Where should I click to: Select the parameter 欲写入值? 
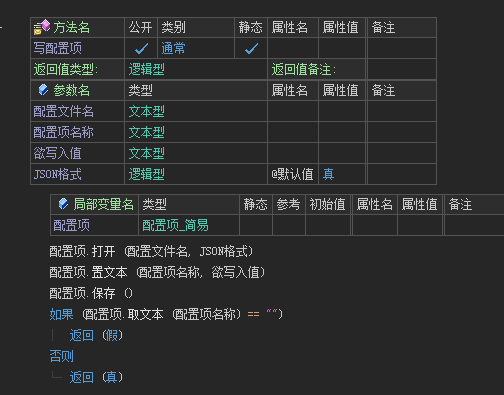point(57,153)
